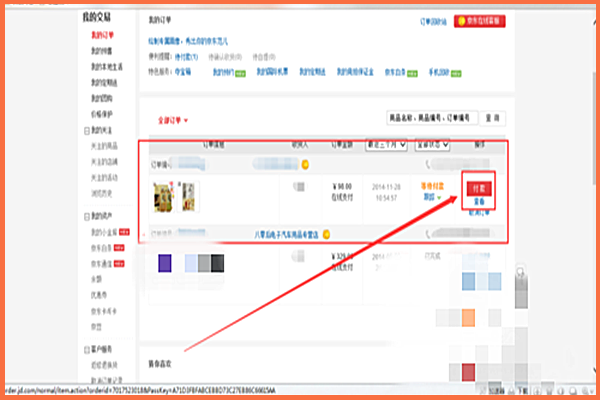Click the 取消订单 link for the ¥98.00 order

[x=479, y=213]
